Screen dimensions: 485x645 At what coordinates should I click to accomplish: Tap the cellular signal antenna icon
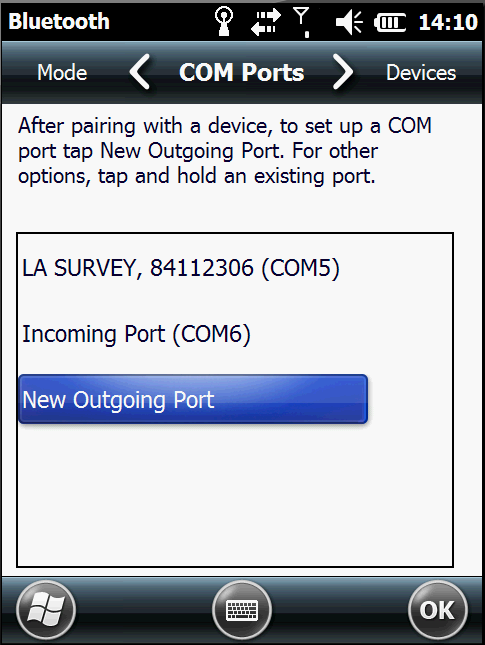click(302, 23)
